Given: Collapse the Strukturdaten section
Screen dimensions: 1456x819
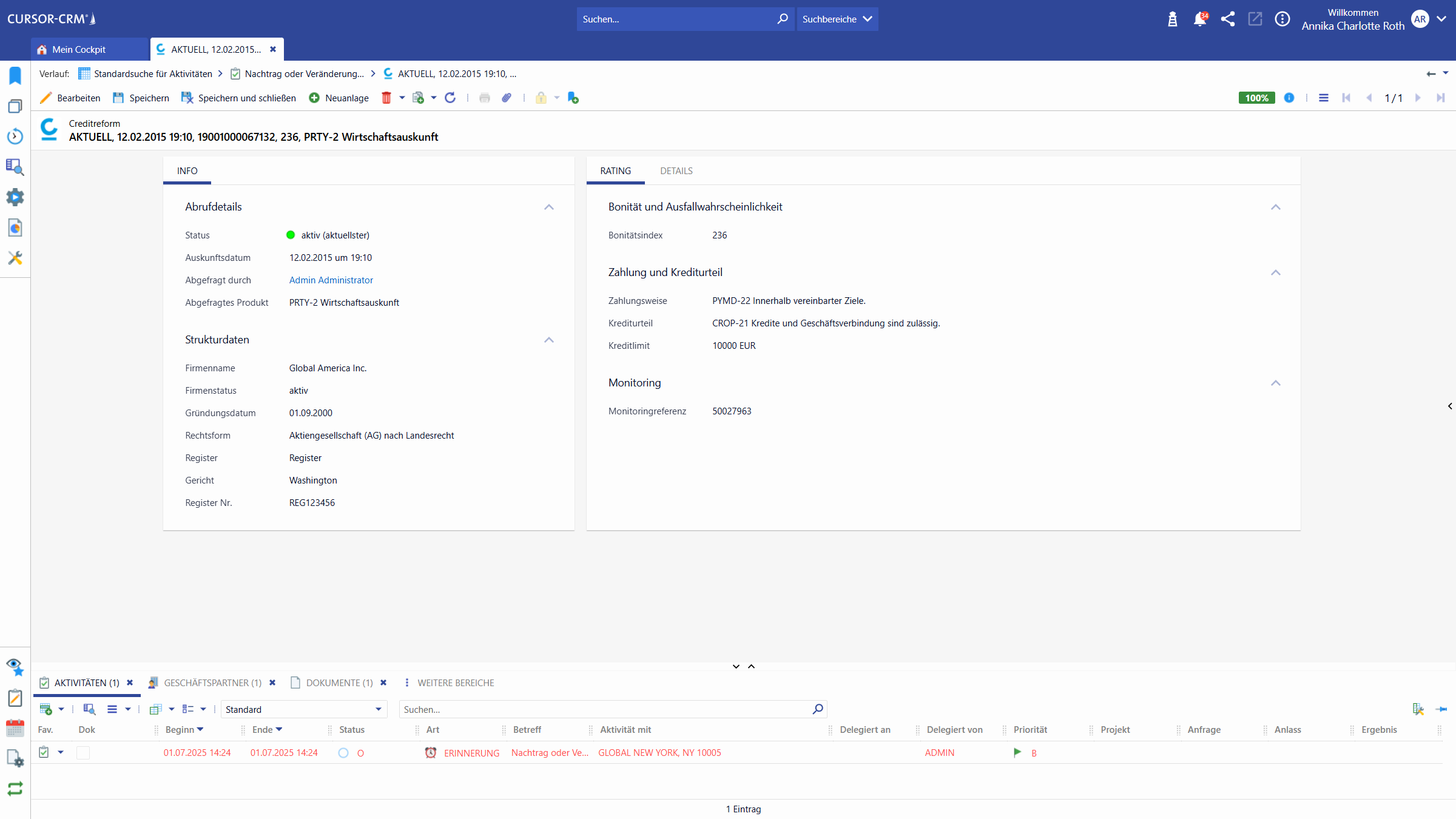Looking at the screenshot, I should click(x=549, y=340).
